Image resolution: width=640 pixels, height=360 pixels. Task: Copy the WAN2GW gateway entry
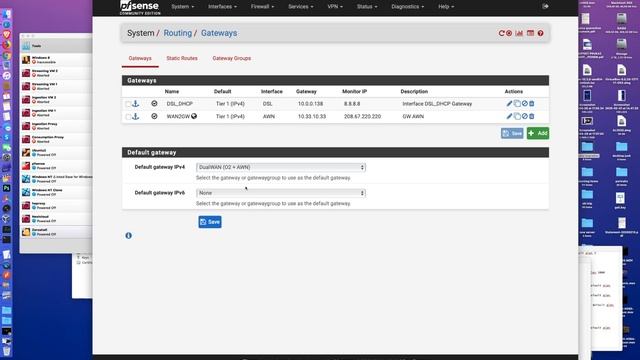point(517,116)
